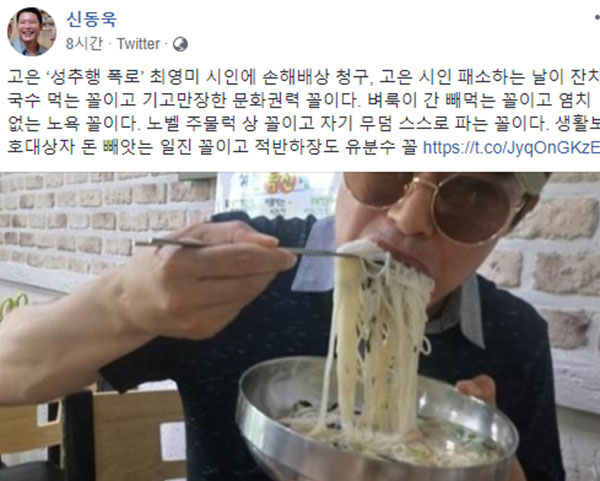Click post text line starting 국수 먹는

pos(300,101)
